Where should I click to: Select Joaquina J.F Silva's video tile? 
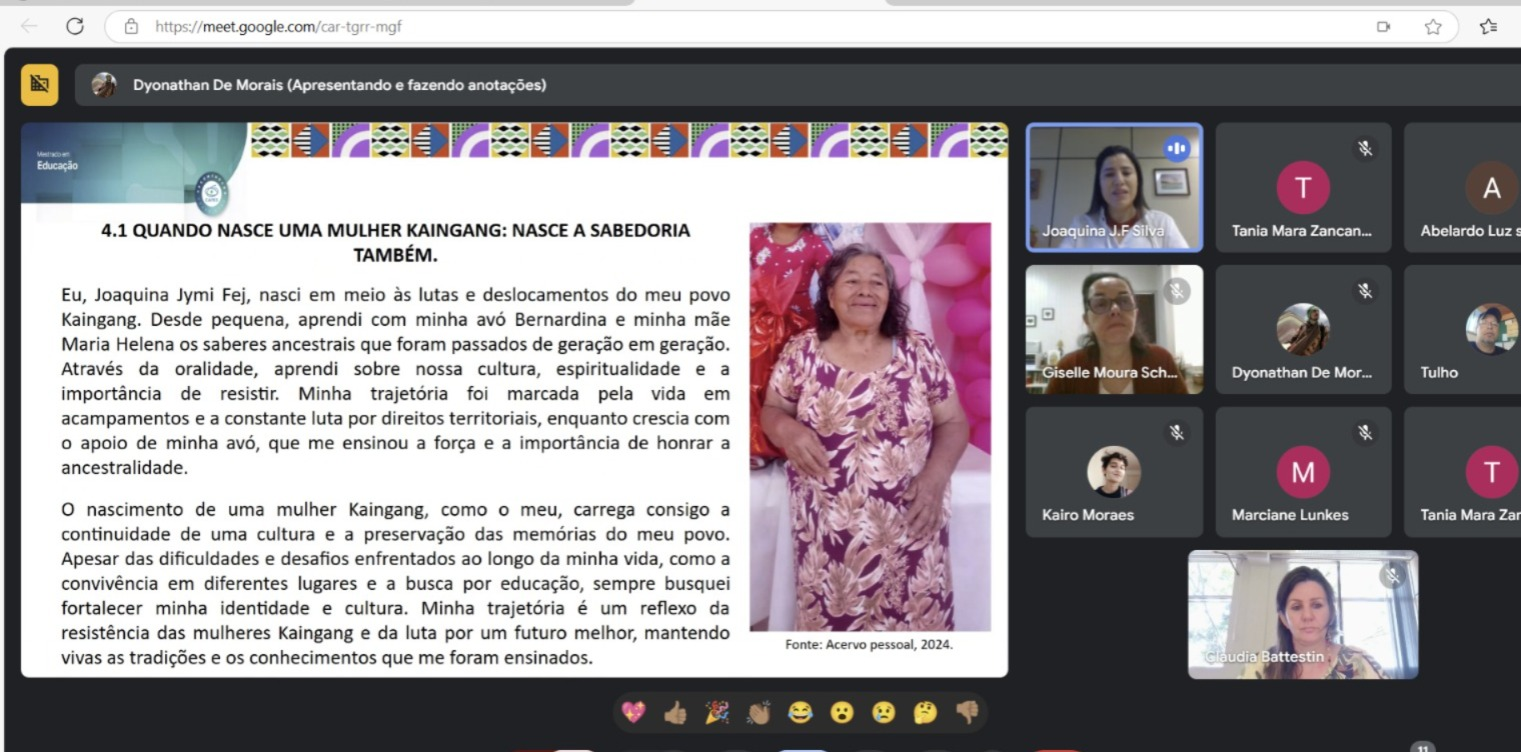coord(1114,187)
